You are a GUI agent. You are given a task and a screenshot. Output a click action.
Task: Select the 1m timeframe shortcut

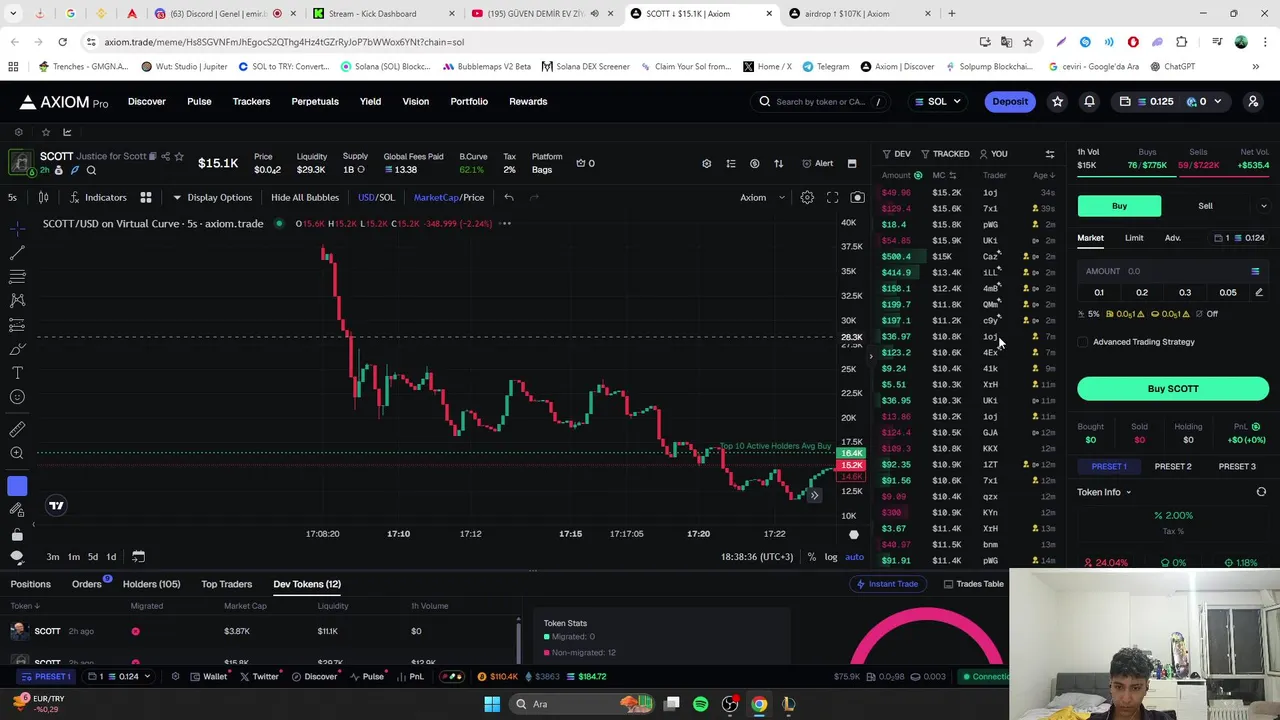(x=73, y=557)
